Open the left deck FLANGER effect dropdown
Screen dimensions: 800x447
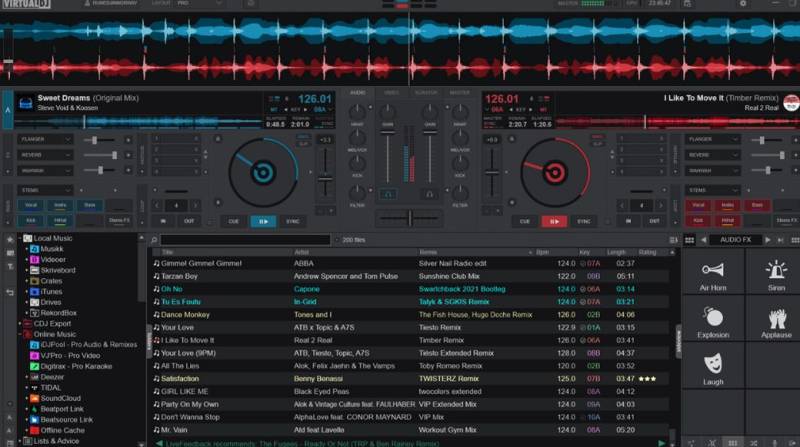click(x=45, y=139)
